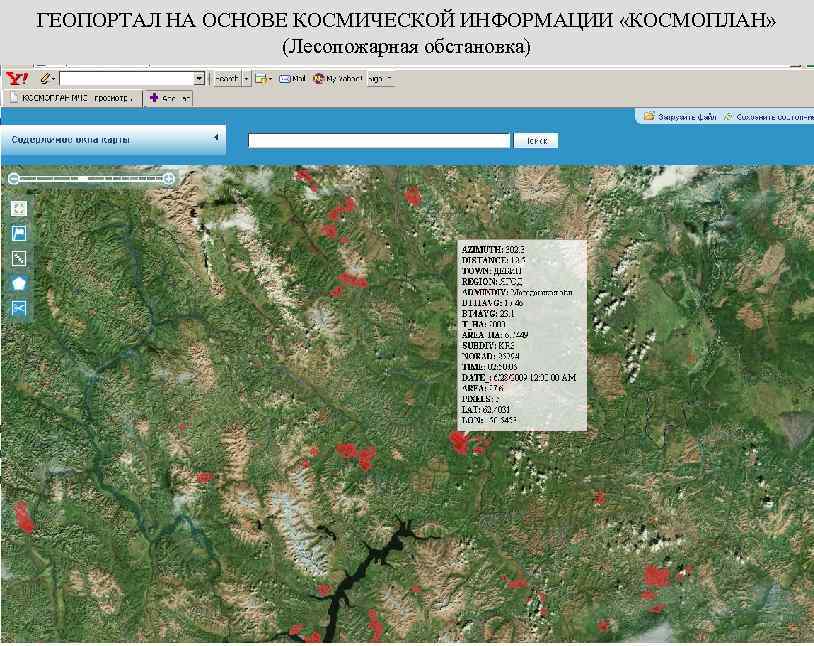Click the map zoom slider handle
Screen dimensions: 814x646
(x=82, y=179)
